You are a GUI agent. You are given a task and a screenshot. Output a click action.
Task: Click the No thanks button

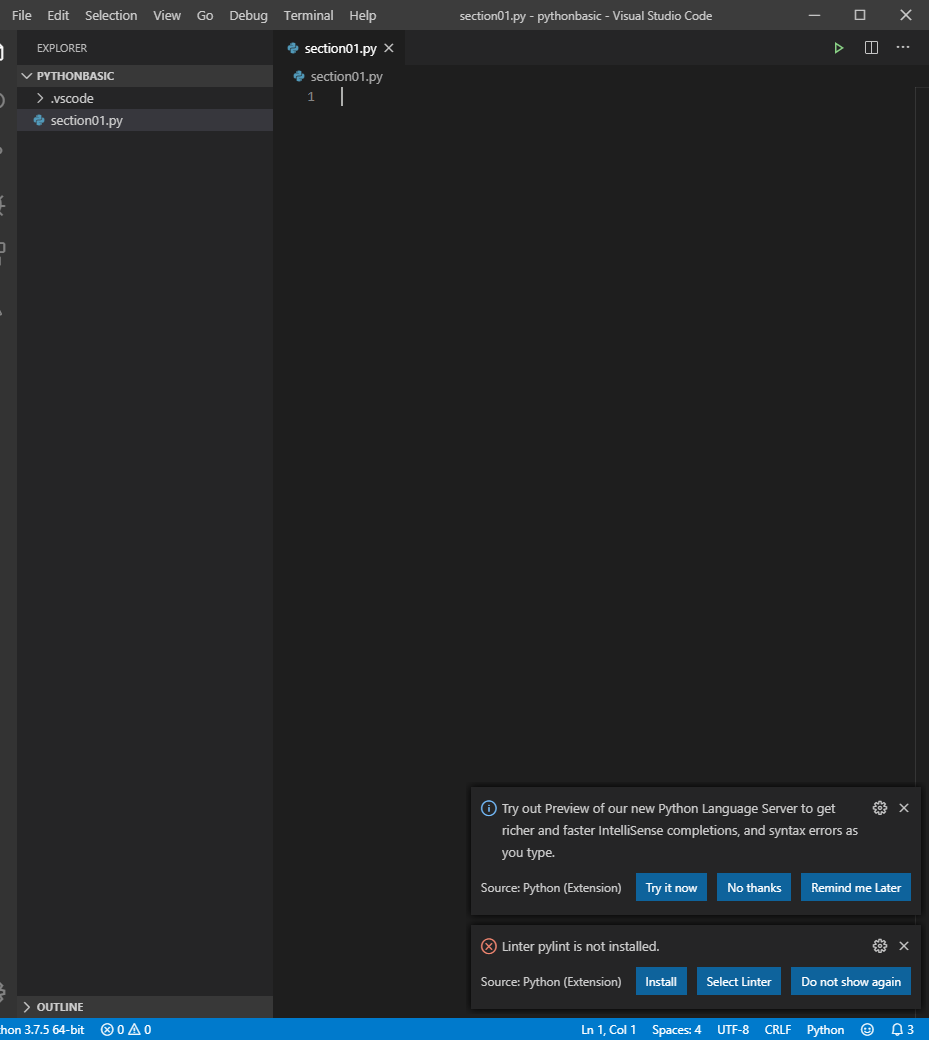tap(754, 887)
